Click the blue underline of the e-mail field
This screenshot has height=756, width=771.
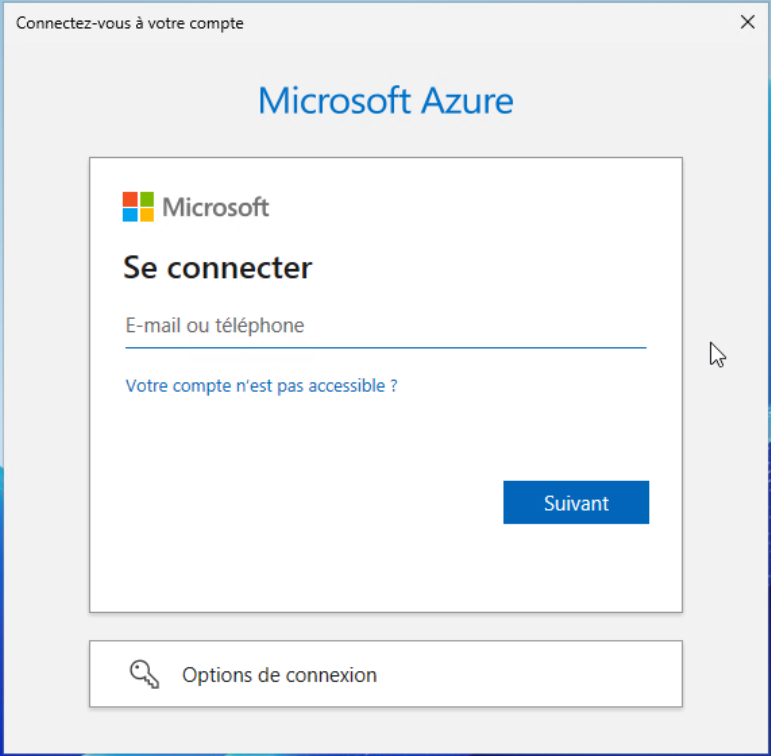tap(385, 347)
